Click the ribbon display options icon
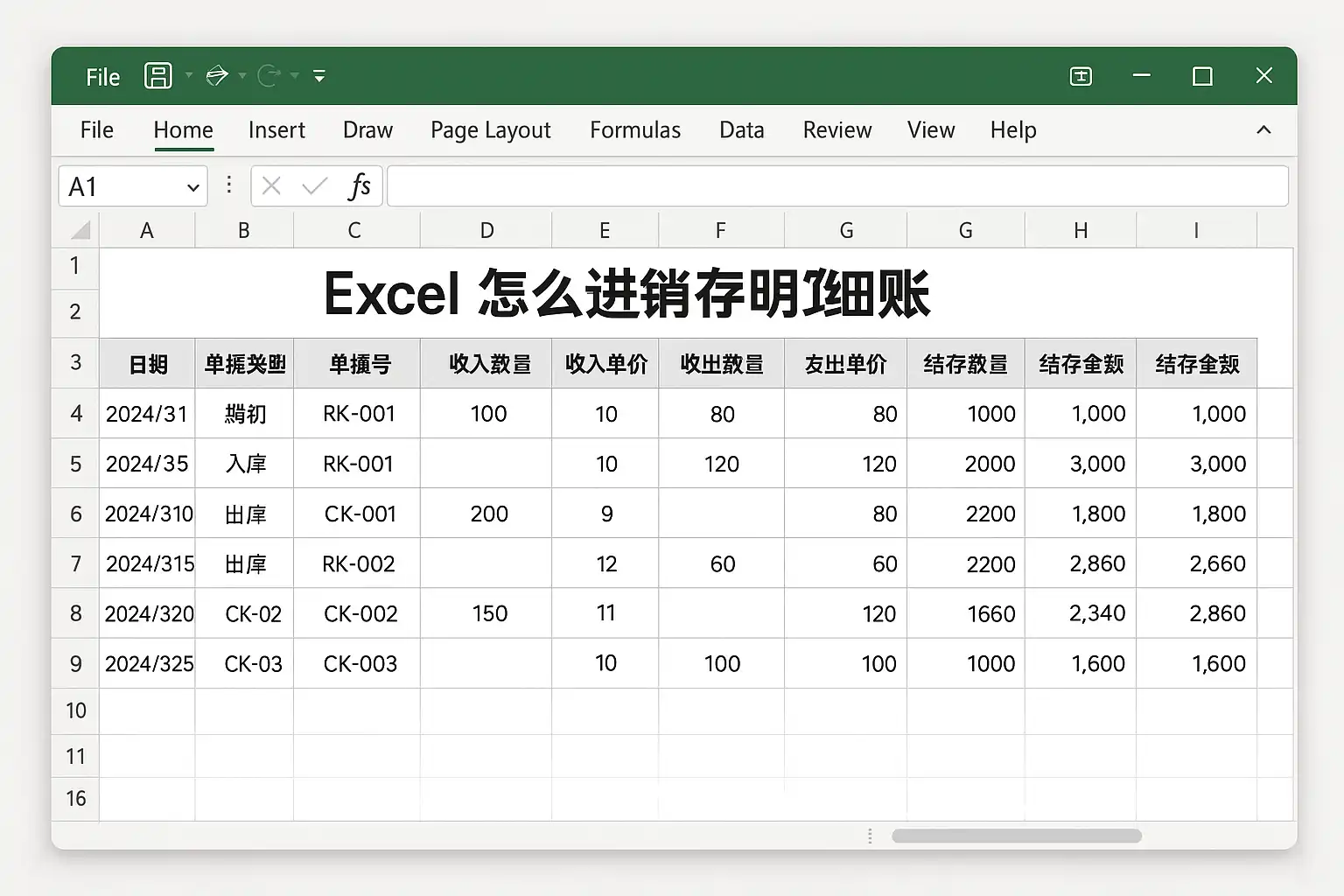 (1081, 76)
